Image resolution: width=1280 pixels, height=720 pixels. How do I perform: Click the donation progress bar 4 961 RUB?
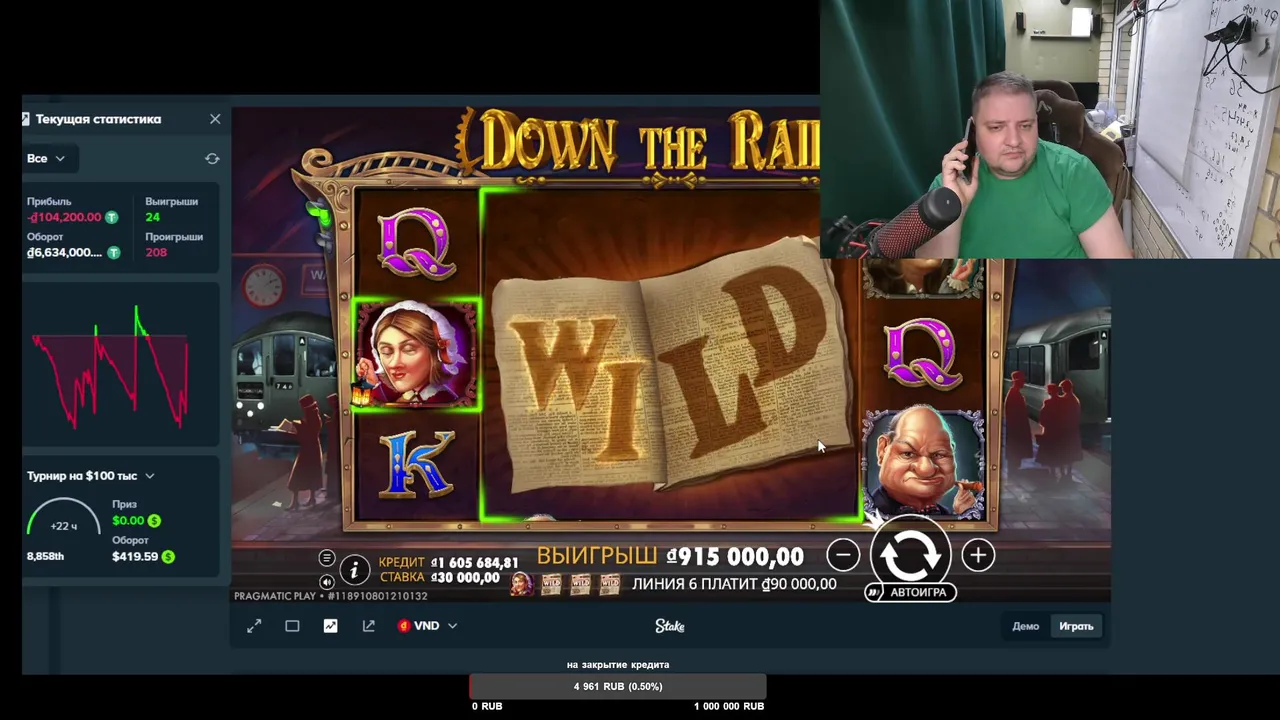tap(618, 686)
